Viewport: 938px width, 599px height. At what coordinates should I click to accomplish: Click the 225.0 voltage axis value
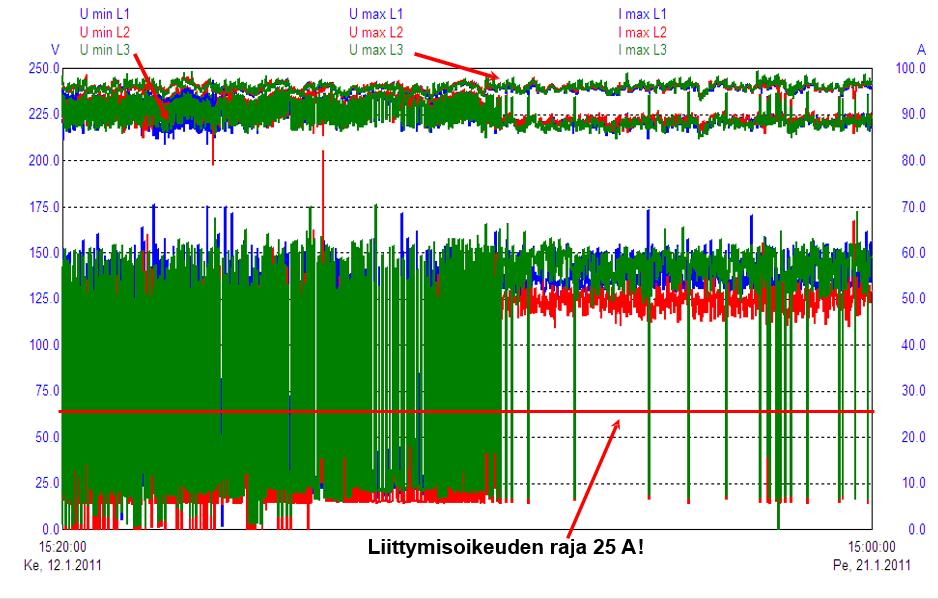pyautogui.click(x=44, y=114)
